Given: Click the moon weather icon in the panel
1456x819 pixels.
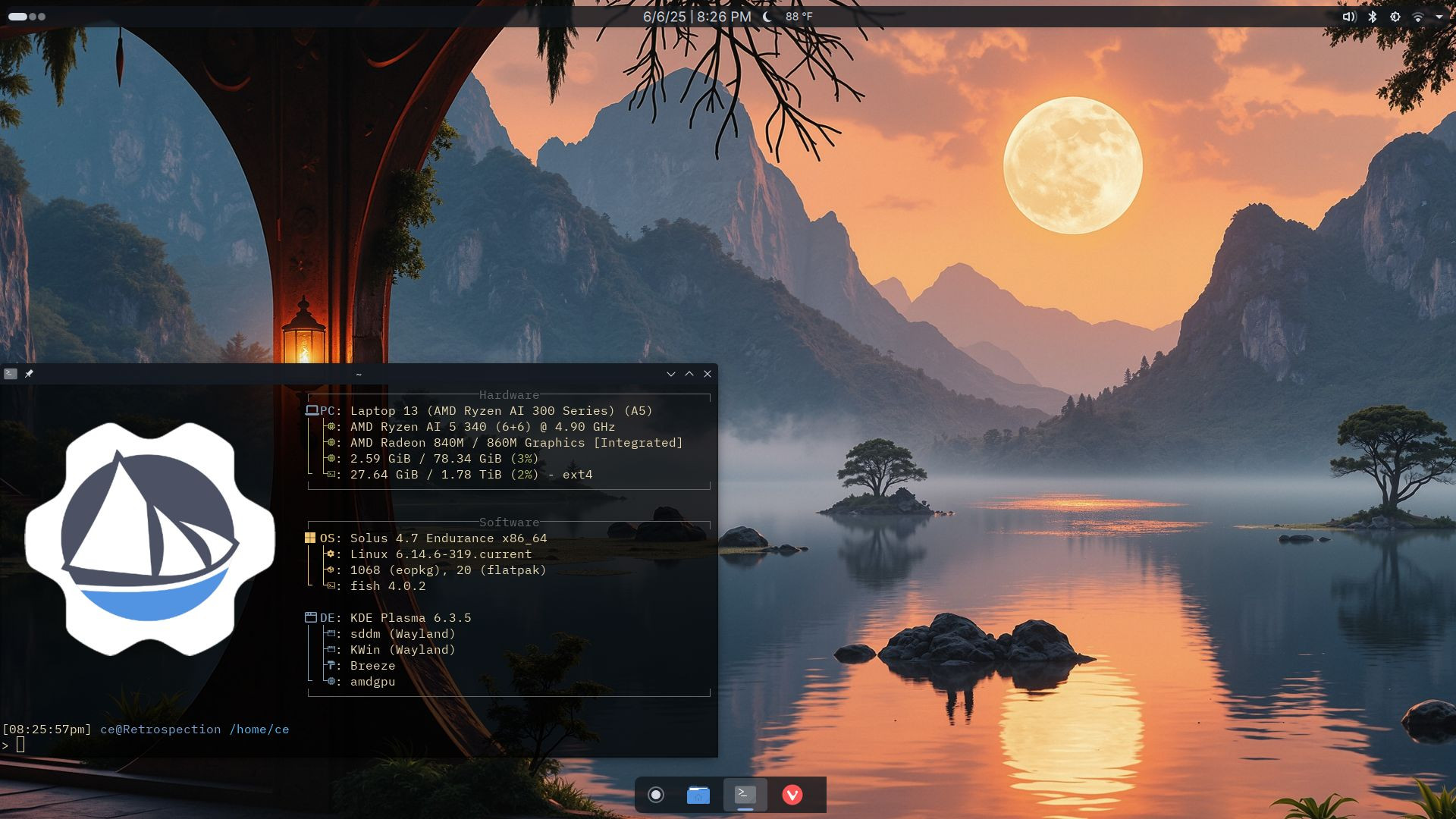Looking at the screenshot, I should pos(767,17).
